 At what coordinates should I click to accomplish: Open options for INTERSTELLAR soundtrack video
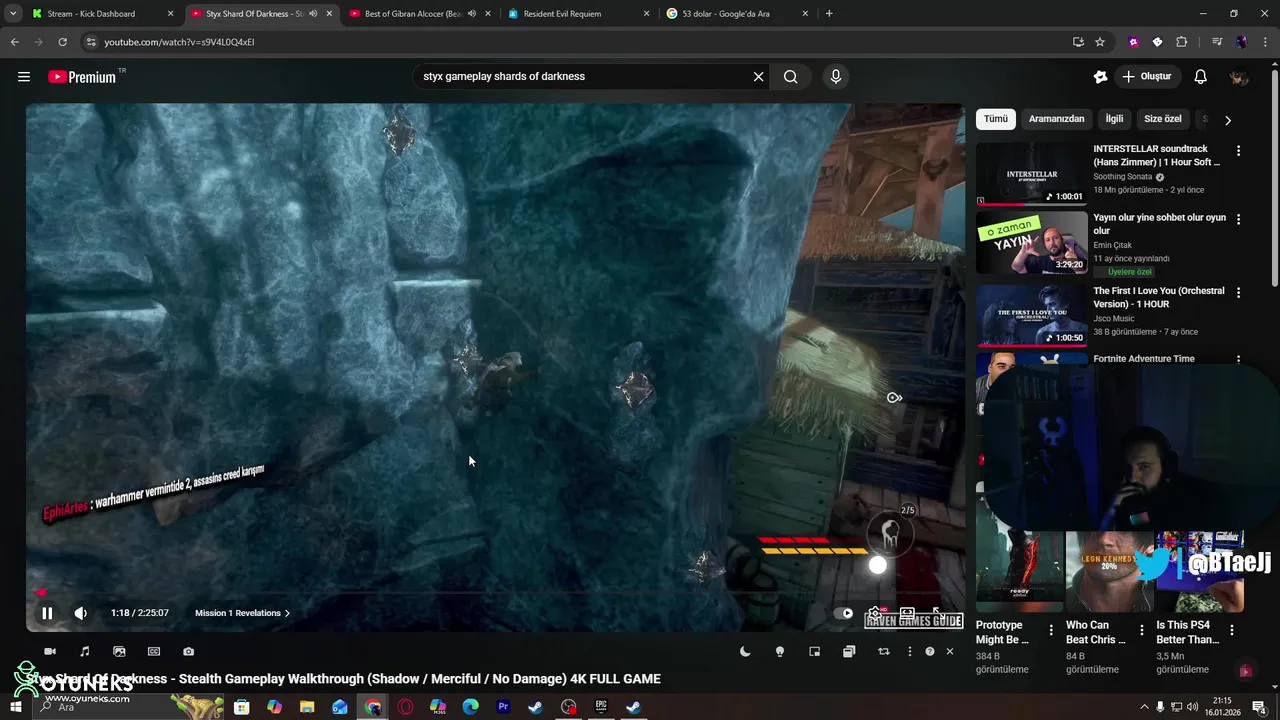[x=1238, y=151]
